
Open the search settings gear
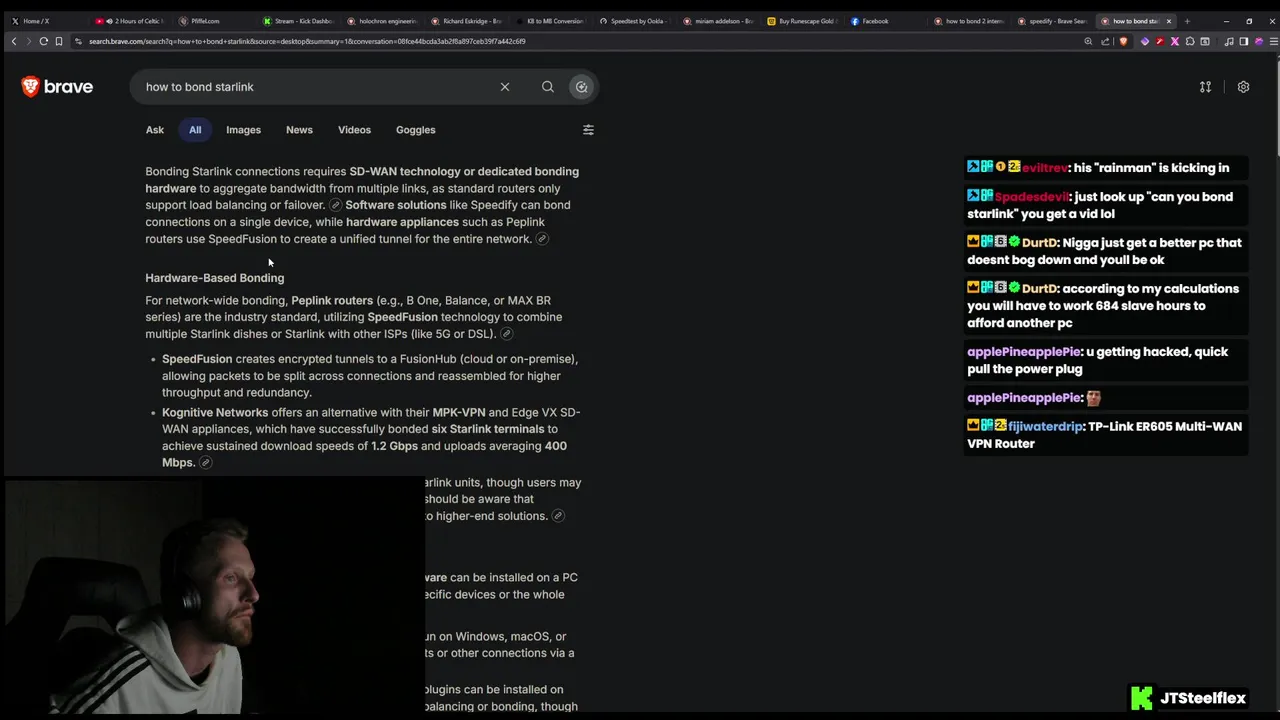[x=1243, y=87]
